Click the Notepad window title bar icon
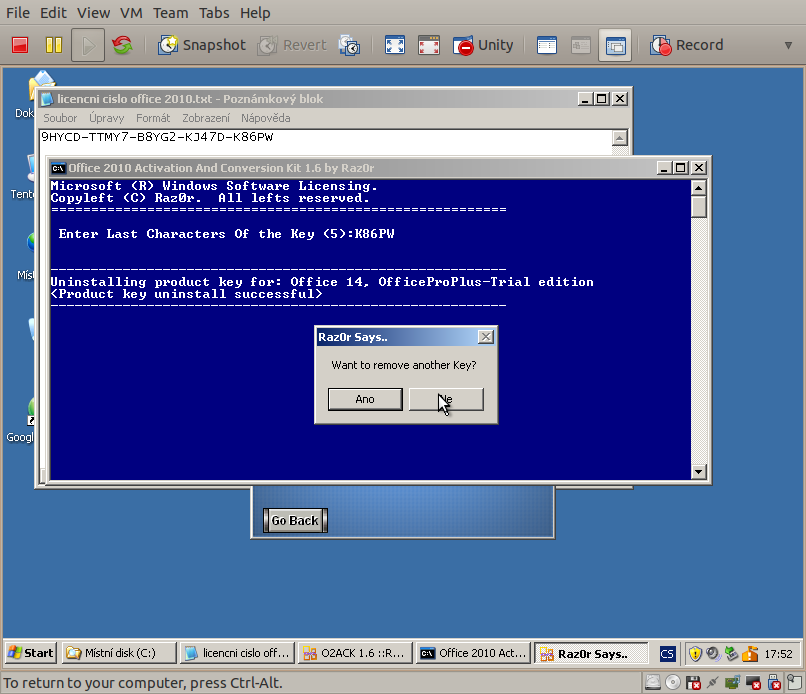This screenshot has width=806, height=694. pyautogui.click(x=47, y=99)
